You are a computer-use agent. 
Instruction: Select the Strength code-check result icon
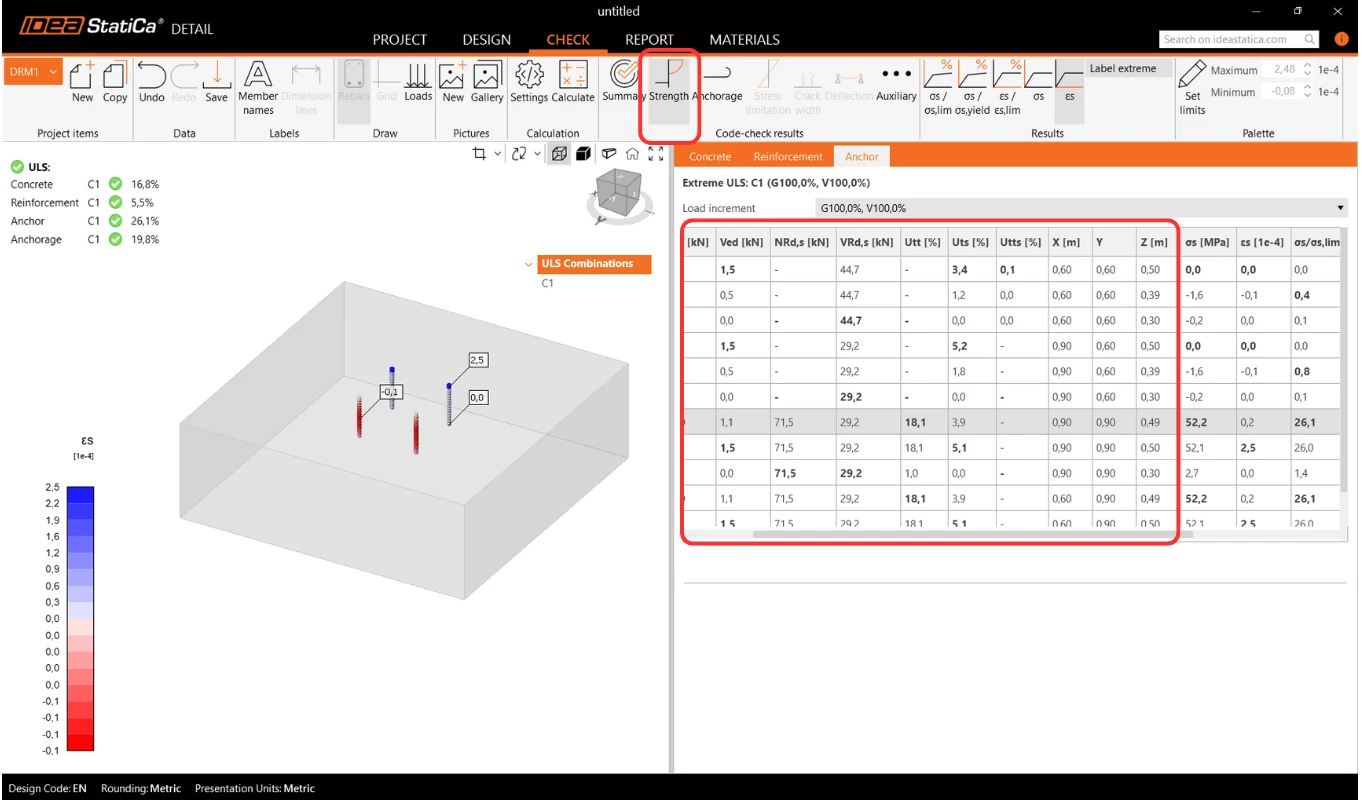tap(669, 81)
